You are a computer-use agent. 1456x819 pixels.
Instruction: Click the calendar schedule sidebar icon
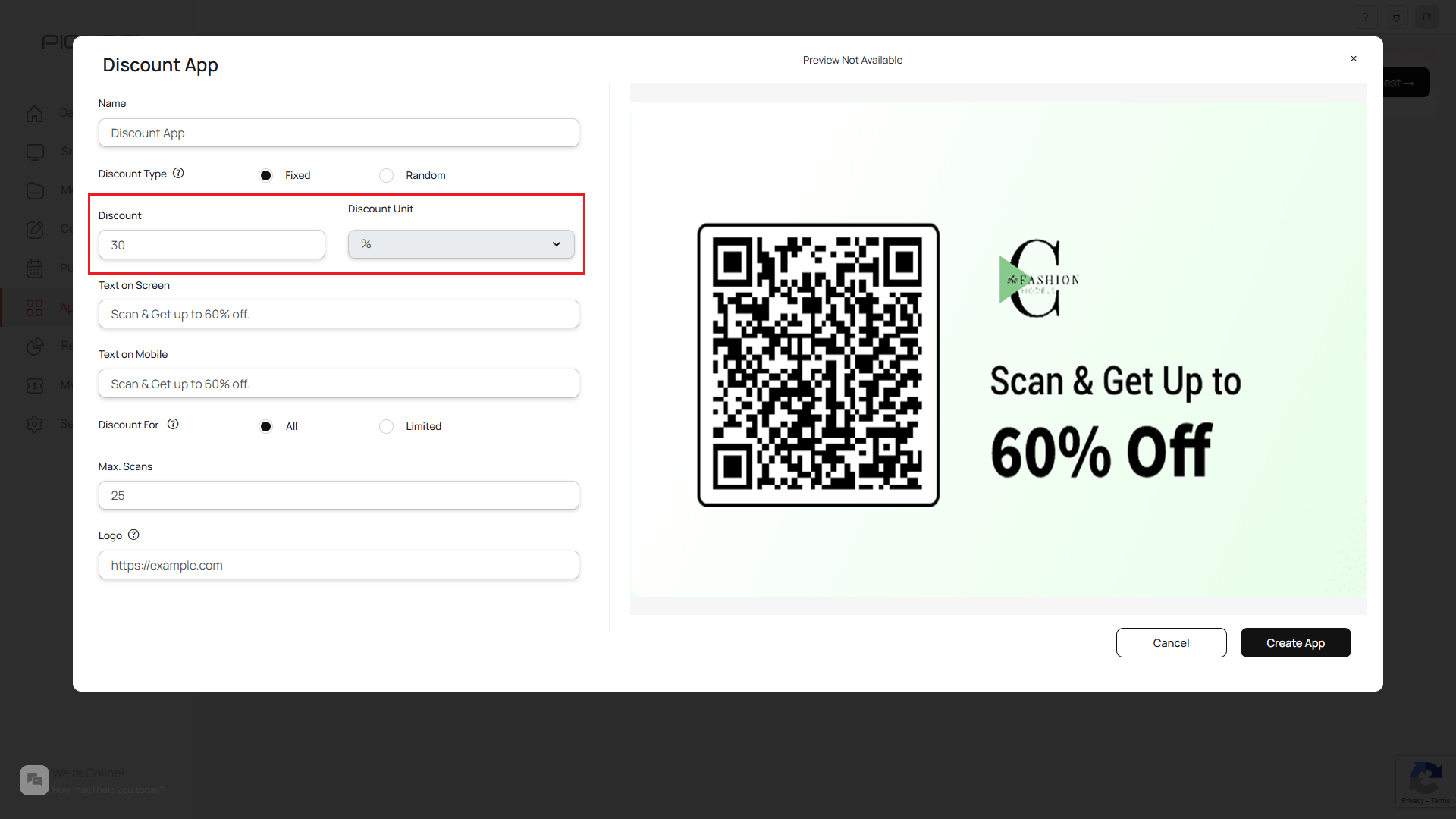35,268
